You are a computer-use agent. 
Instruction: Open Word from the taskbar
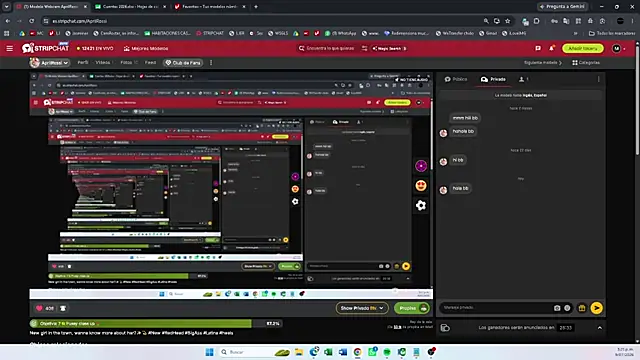pyautogui.click(x=342, y=352)
